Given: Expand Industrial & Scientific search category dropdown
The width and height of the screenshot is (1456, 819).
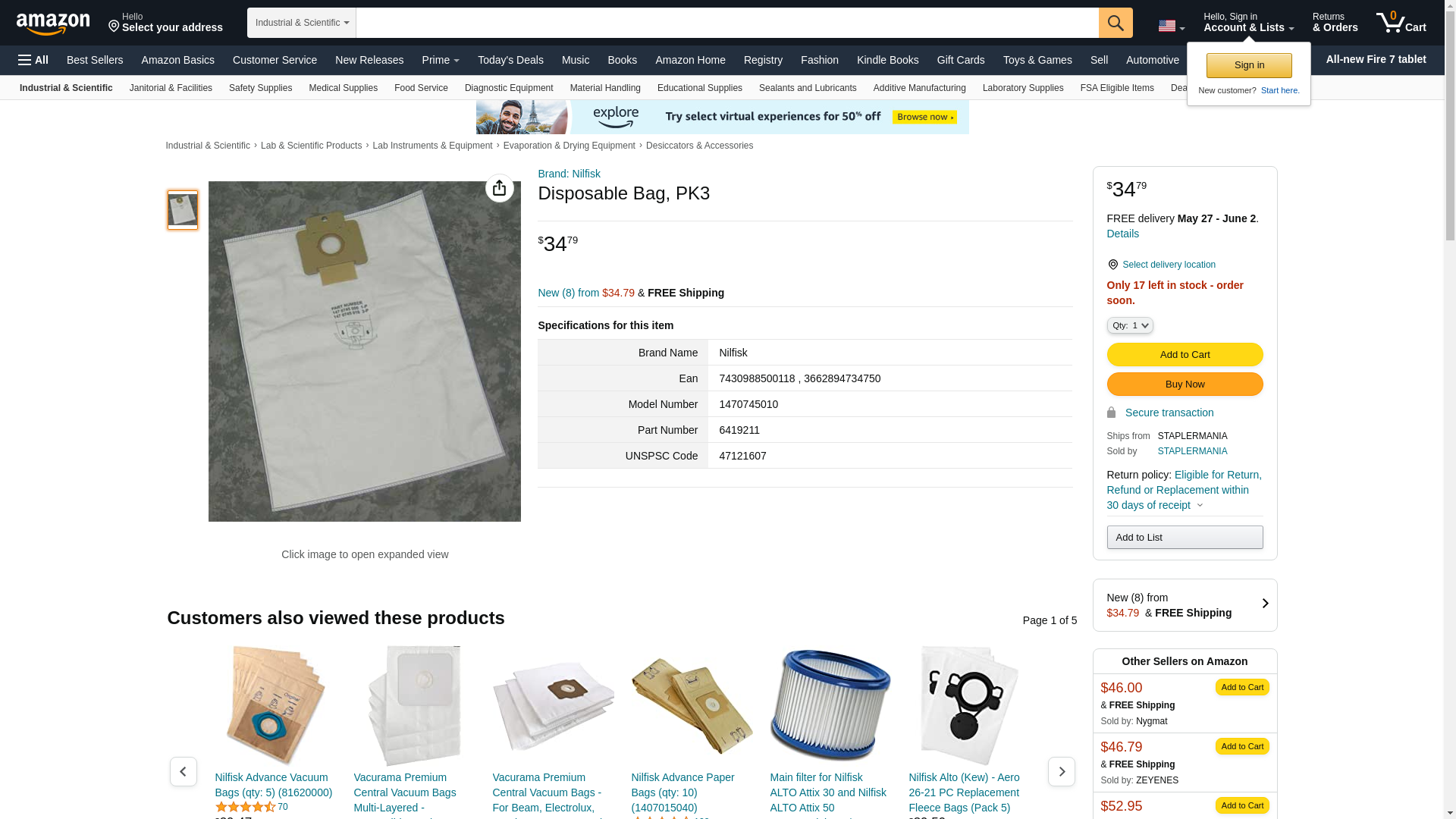Looking at the screenshot, I should point(302,23).
